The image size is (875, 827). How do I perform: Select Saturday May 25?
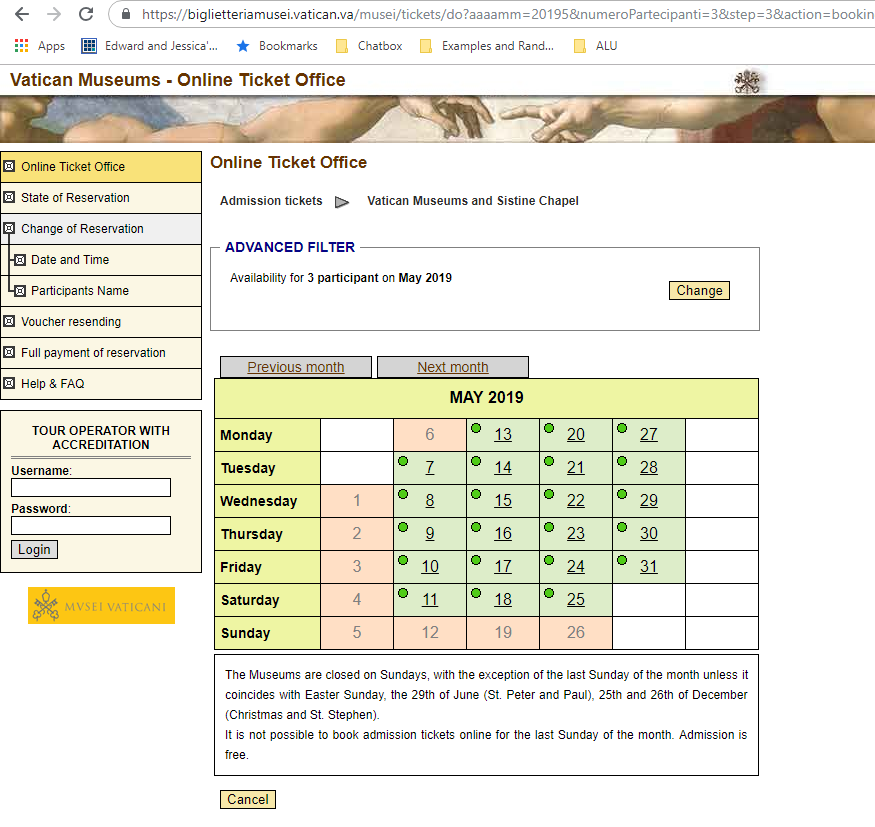(x=576, y=599)
